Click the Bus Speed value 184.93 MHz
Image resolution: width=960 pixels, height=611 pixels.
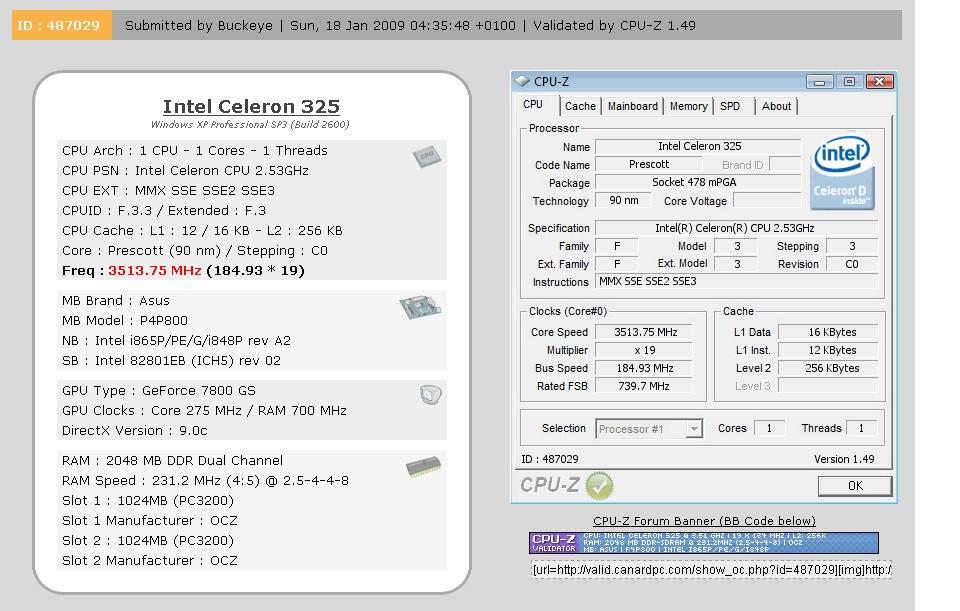(644, 368)
